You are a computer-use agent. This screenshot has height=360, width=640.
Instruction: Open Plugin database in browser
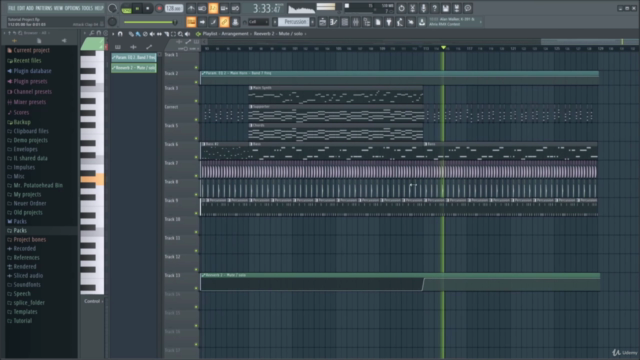click(x=32, y=71)
